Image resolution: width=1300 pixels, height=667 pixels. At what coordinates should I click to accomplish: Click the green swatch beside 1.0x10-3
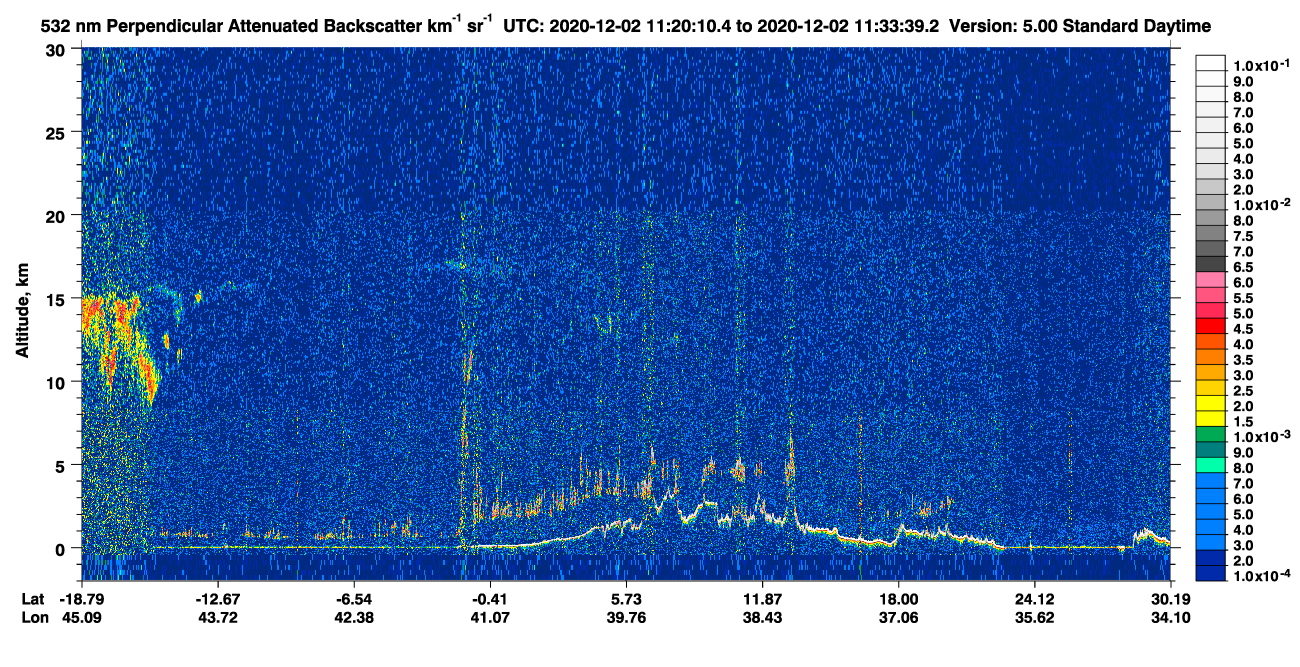pyautogui.click(x=1211, y=434)
